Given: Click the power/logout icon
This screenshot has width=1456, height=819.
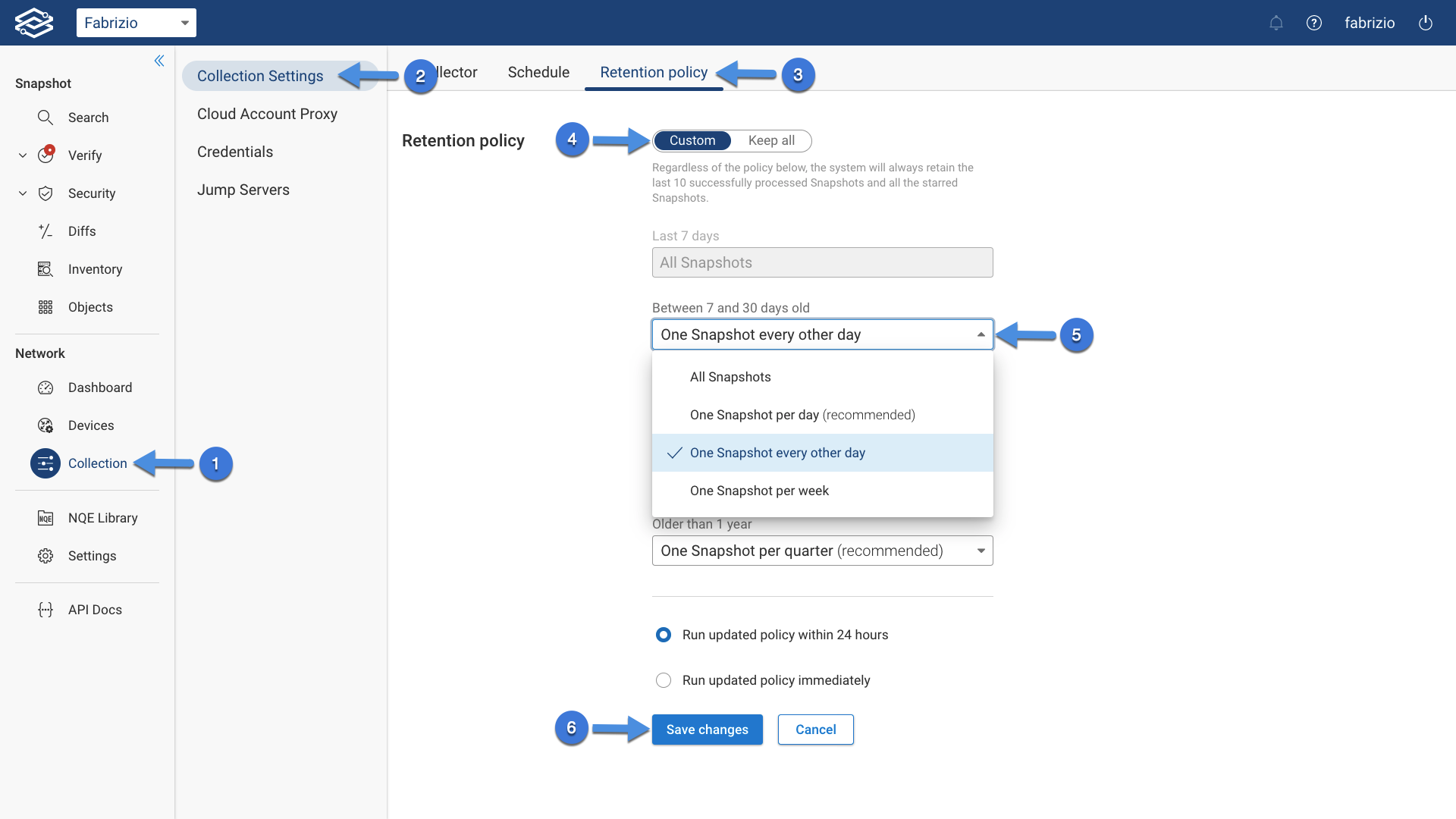Looking at the screenshot, I should click(x=1425, y=23).
